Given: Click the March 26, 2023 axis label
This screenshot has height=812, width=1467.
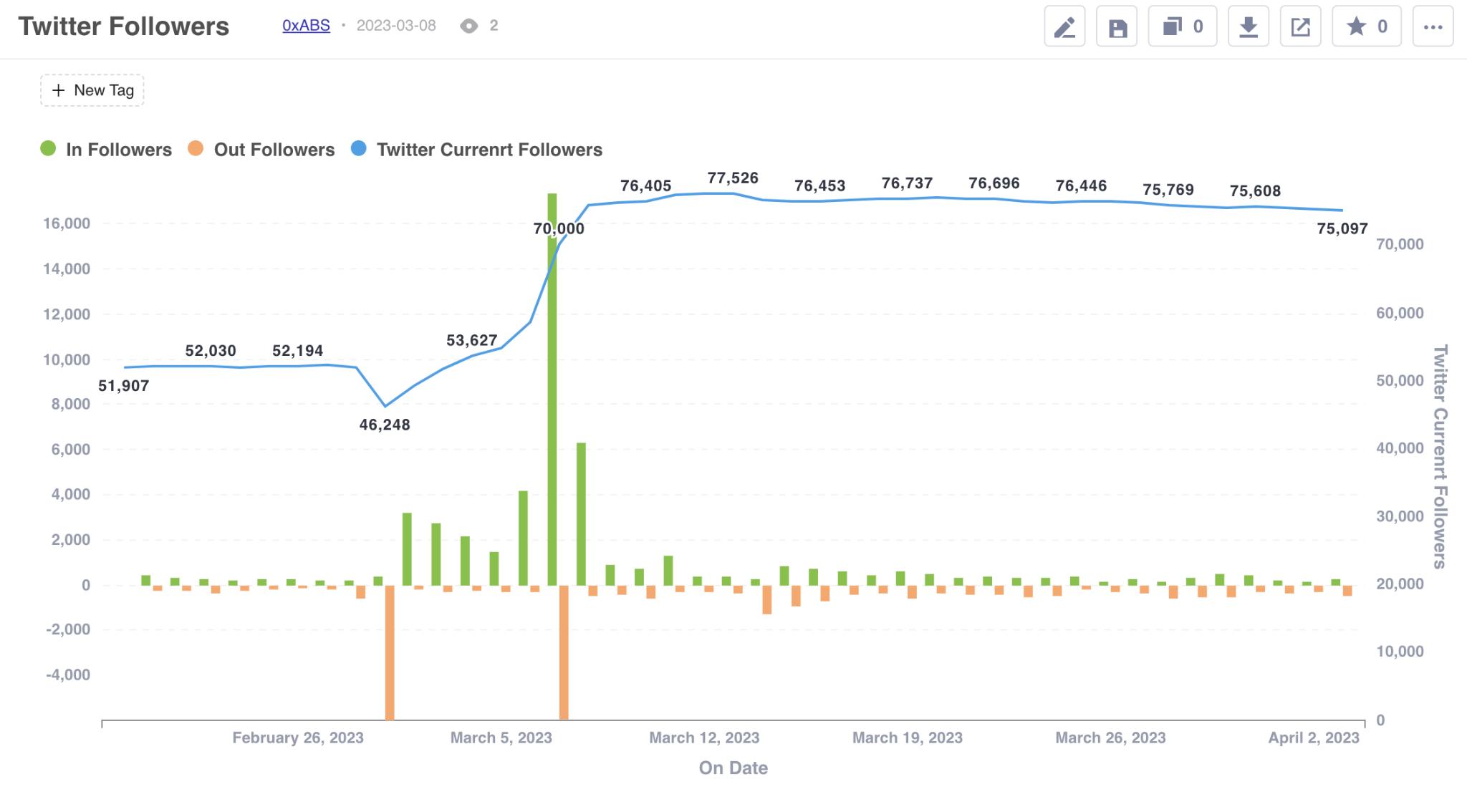Looking at the screenshot, I should tap(1110, 738).
